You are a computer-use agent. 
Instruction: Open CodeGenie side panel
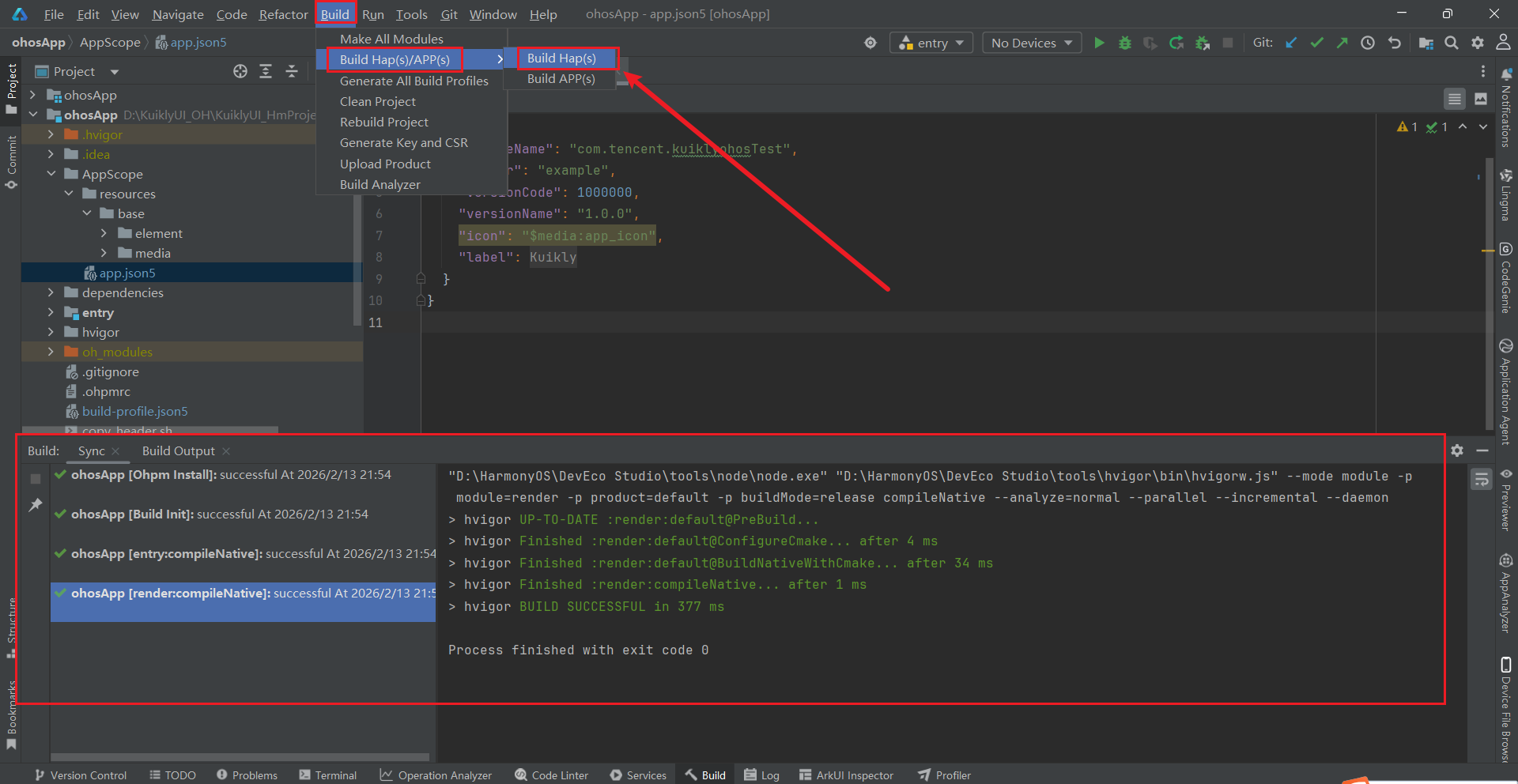[x=1506, y=278]
